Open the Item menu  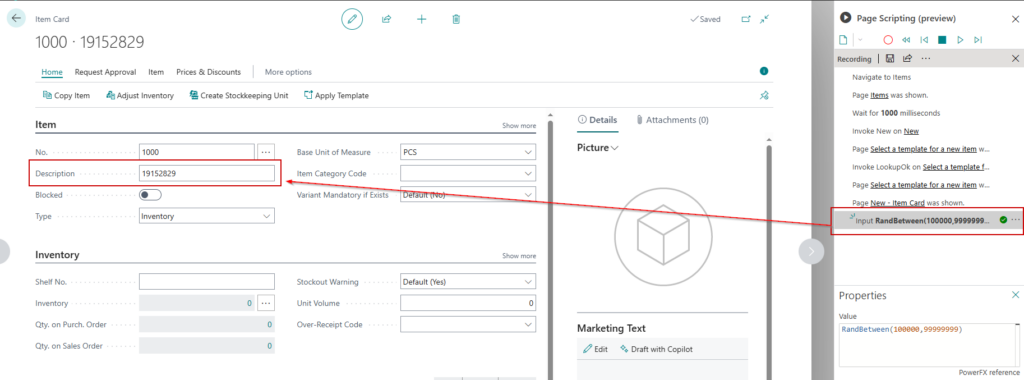pyautogui.click(x=156, y=72)
